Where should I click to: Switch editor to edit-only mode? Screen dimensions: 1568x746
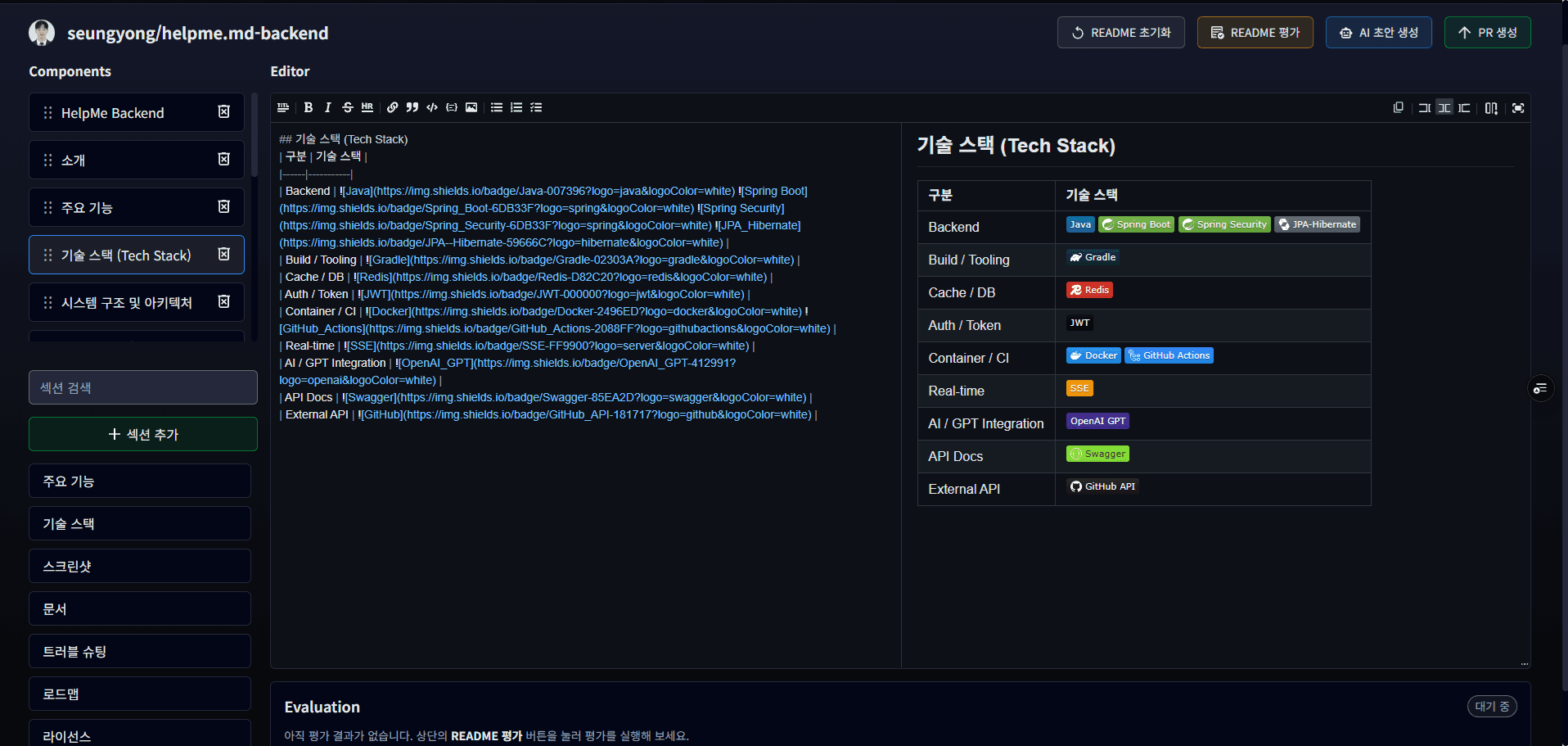(1425, 108)
